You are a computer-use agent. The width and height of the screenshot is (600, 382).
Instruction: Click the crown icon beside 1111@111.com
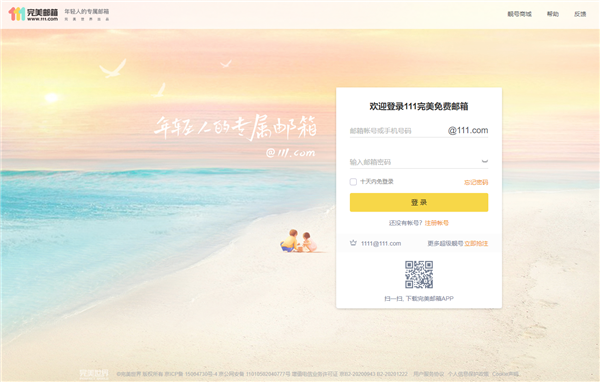point(353,243)
